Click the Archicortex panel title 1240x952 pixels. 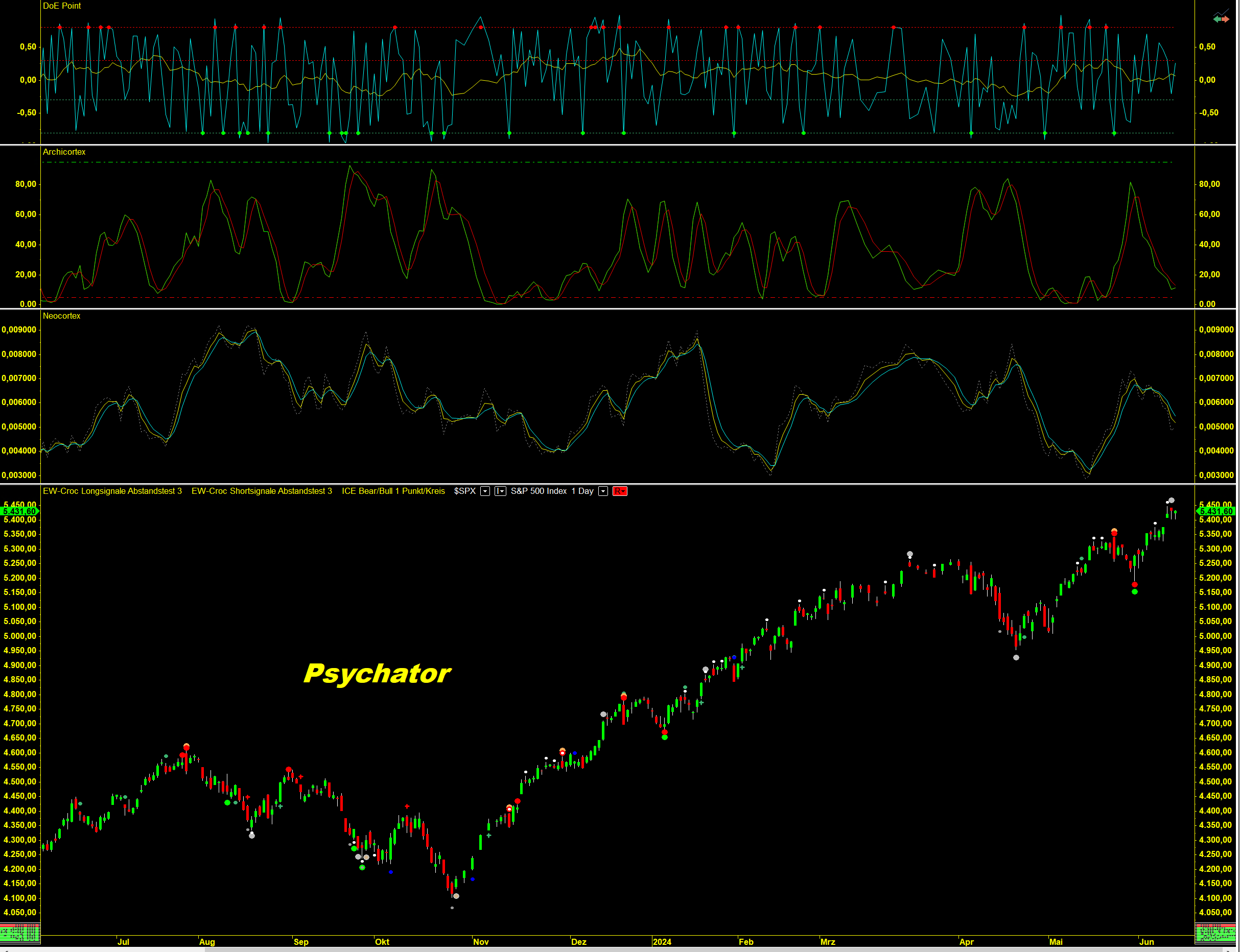[64, 152]
